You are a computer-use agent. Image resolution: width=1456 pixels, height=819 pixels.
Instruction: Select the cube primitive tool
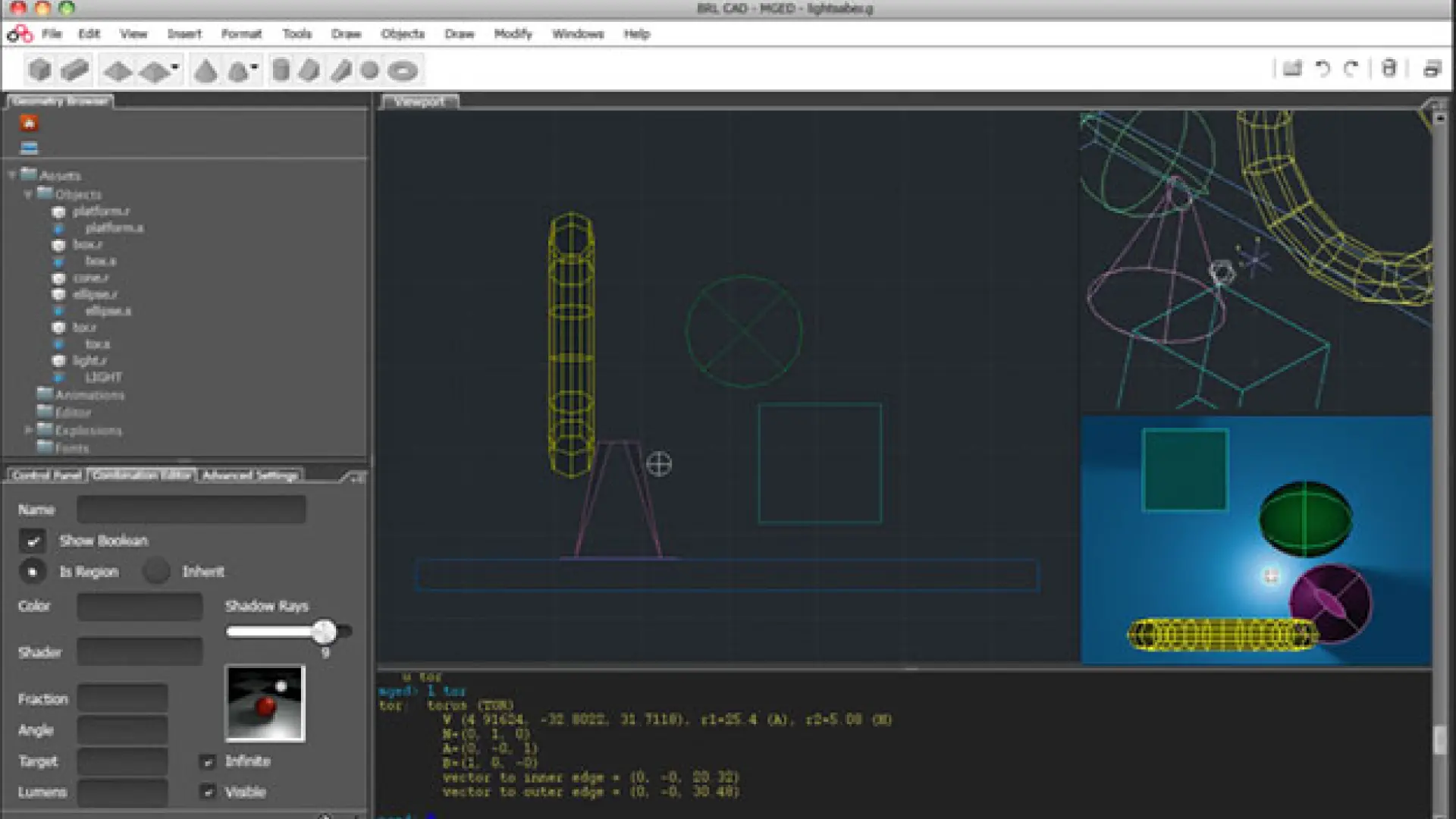pyautogui.click(x=39, y=71)
